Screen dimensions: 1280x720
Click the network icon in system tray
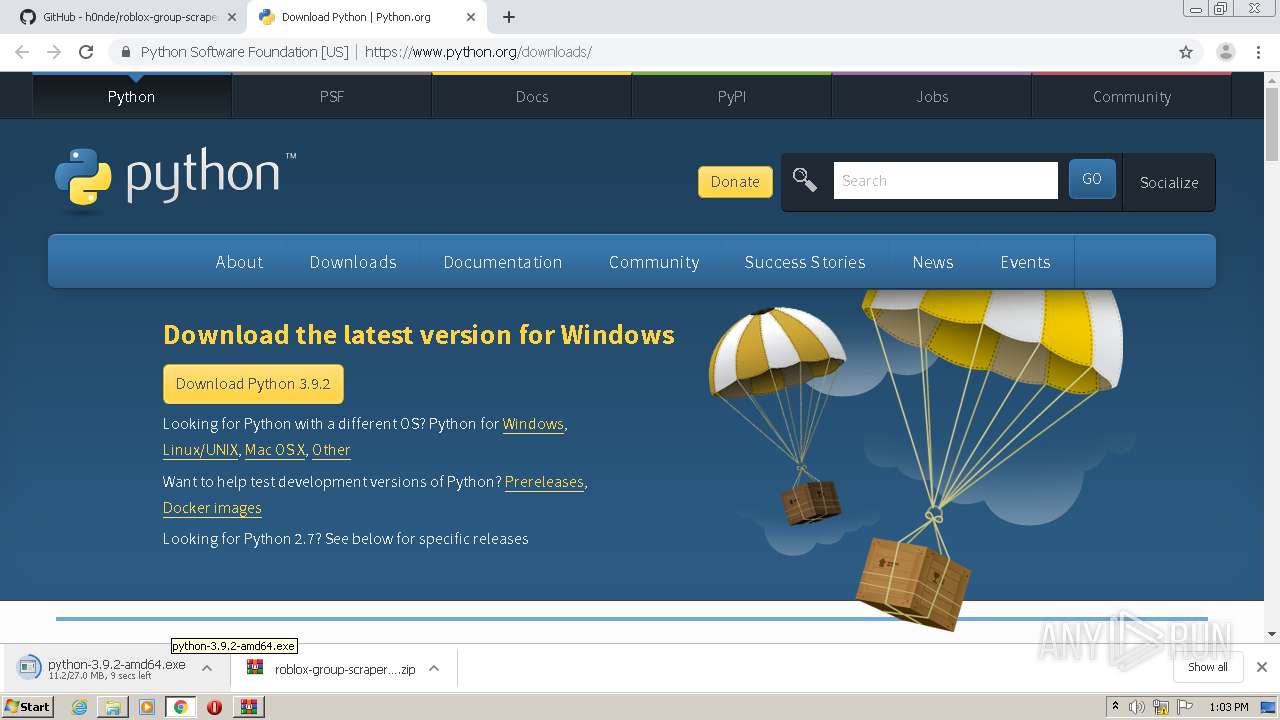tap(1161, 707)
